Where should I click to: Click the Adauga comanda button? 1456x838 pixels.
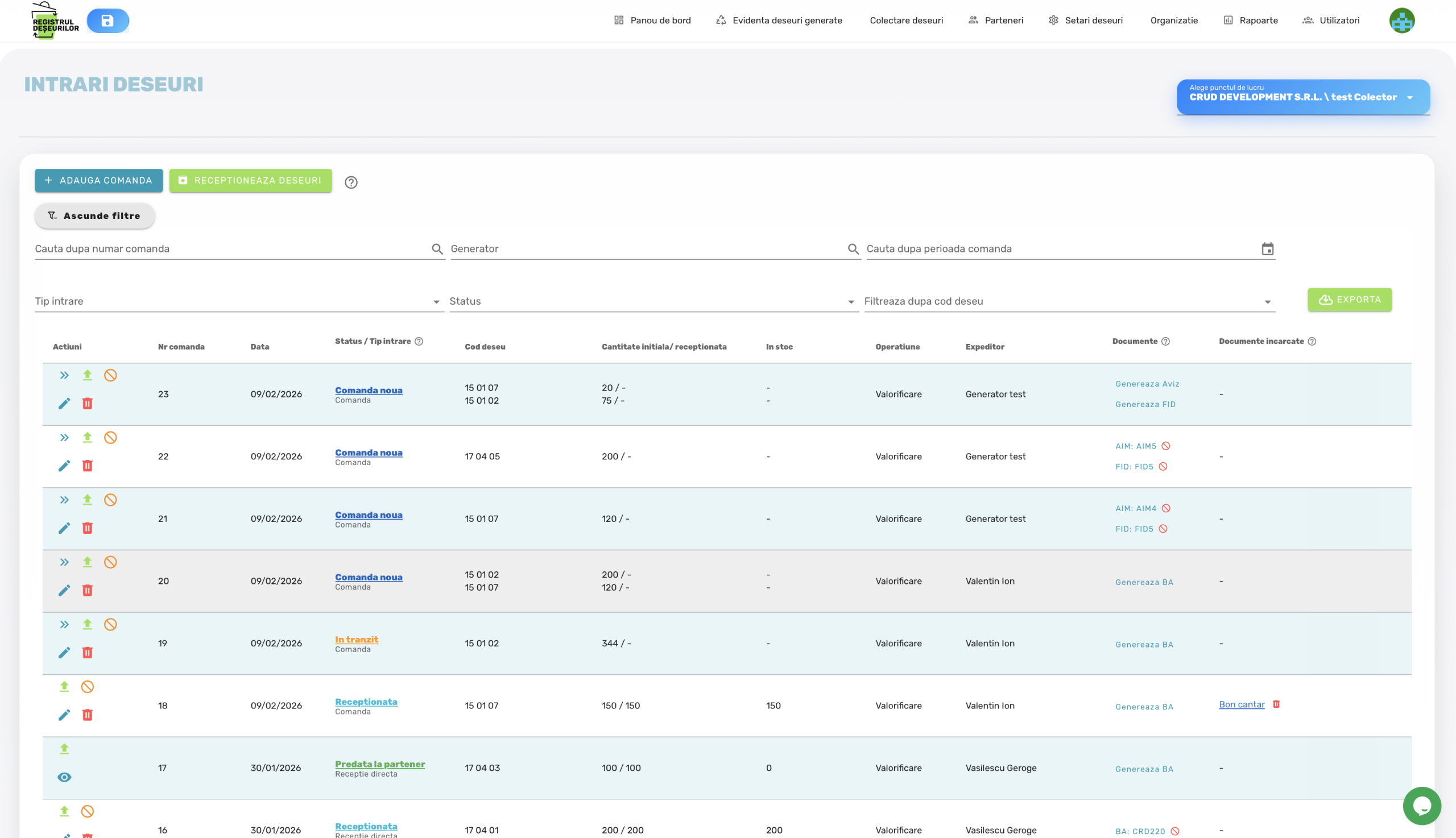pyautogui.click(x=98, y=181)
